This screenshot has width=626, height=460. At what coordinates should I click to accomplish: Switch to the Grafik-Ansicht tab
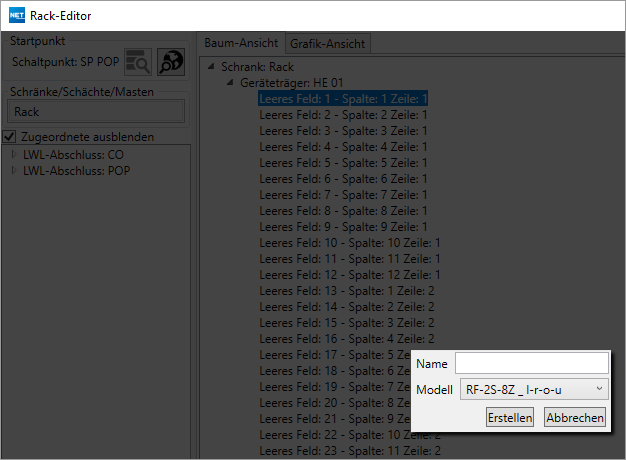[x=327, y=44]
